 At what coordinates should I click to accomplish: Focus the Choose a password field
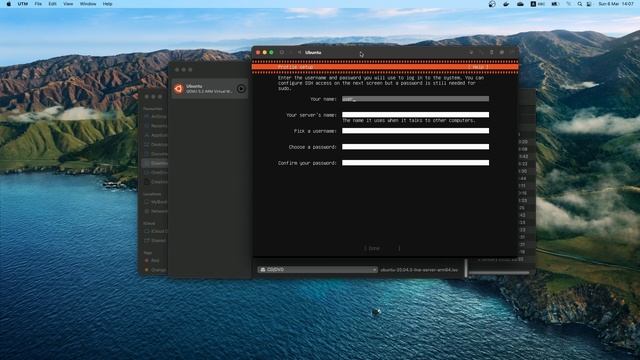415,147
